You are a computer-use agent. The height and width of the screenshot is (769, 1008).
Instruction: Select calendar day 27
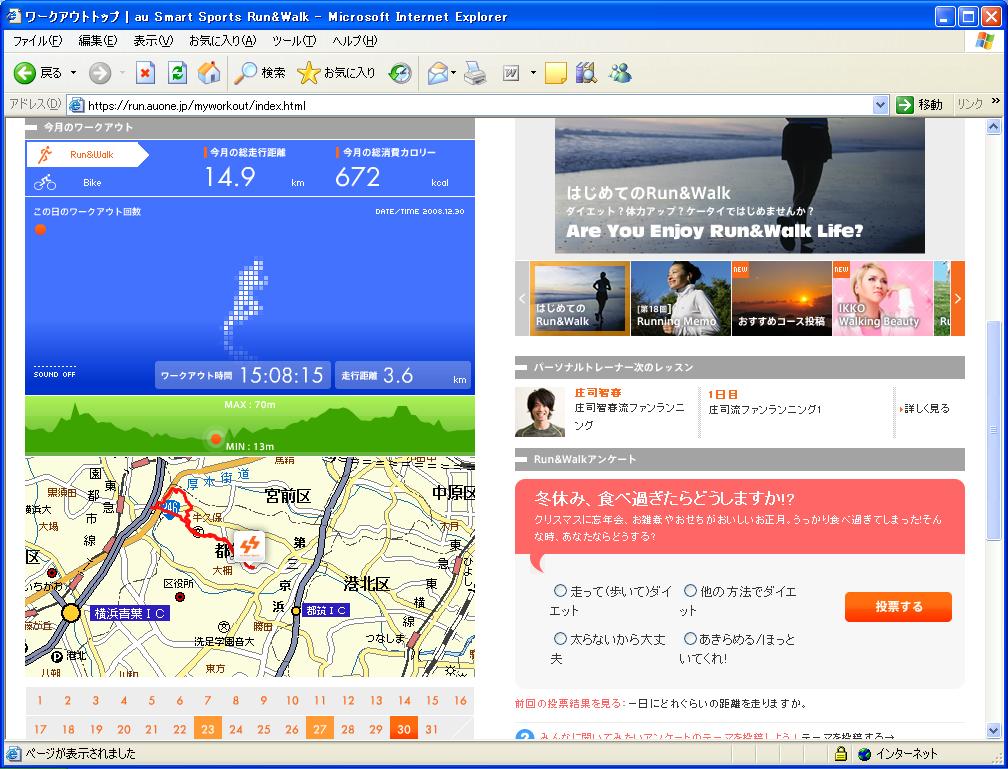point(320,729)
